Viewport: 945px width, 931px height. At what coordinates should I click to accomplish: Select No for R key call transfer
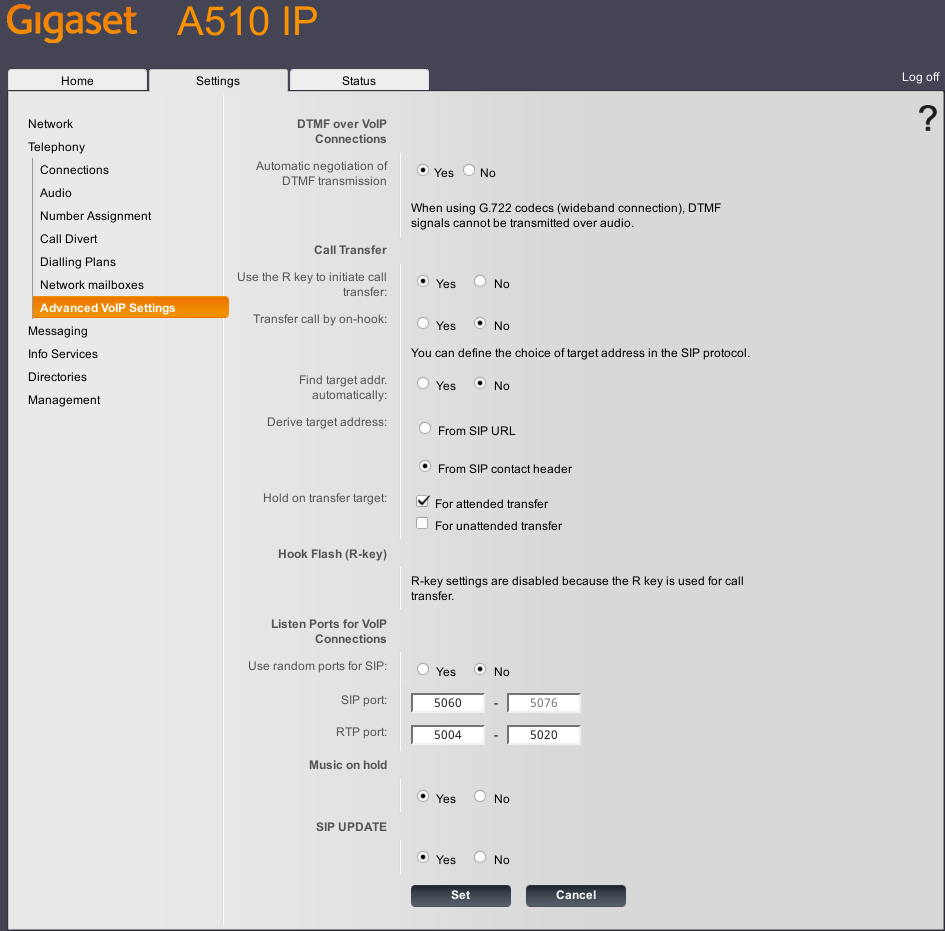[x=480, y=281]
